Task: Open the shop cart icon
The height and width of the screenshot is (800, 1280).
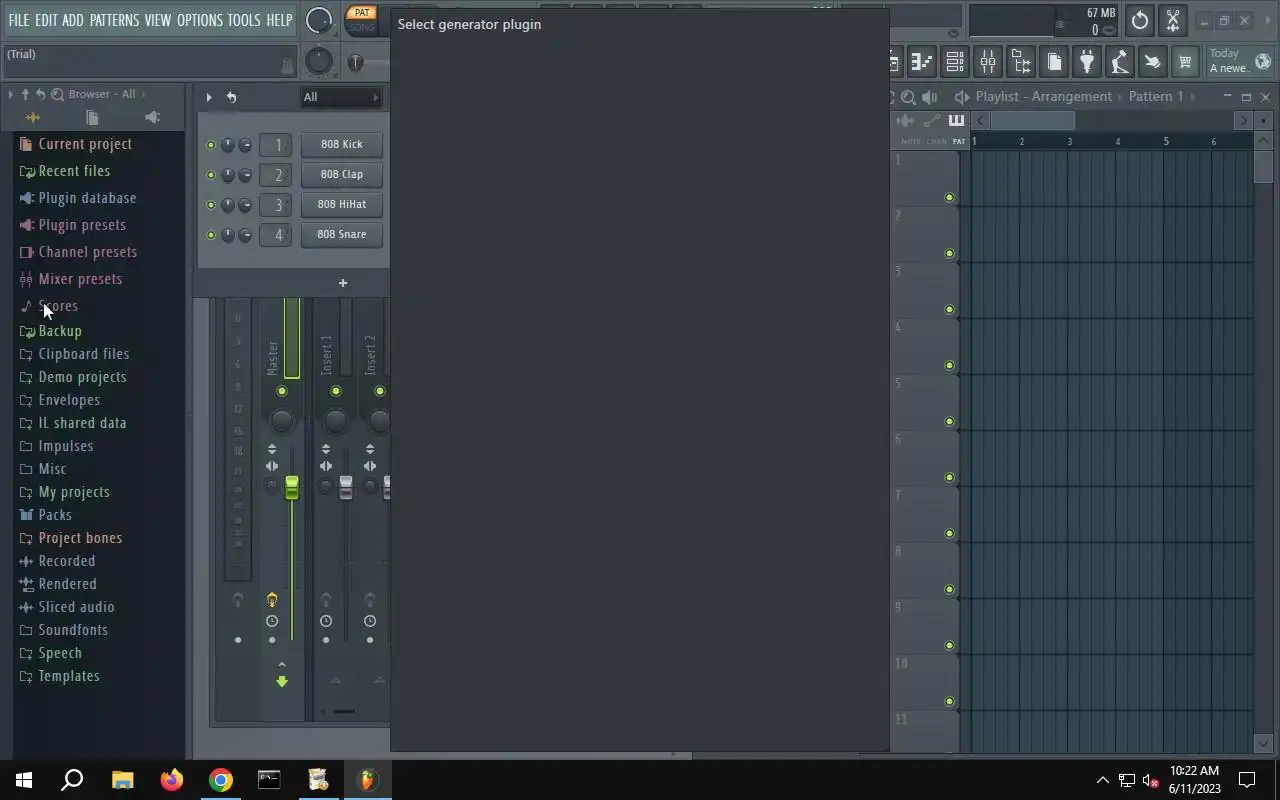Action: 1185,62
